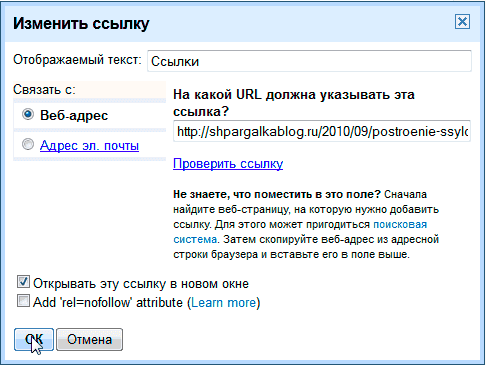Confirm with the OK button

(34, 339)
